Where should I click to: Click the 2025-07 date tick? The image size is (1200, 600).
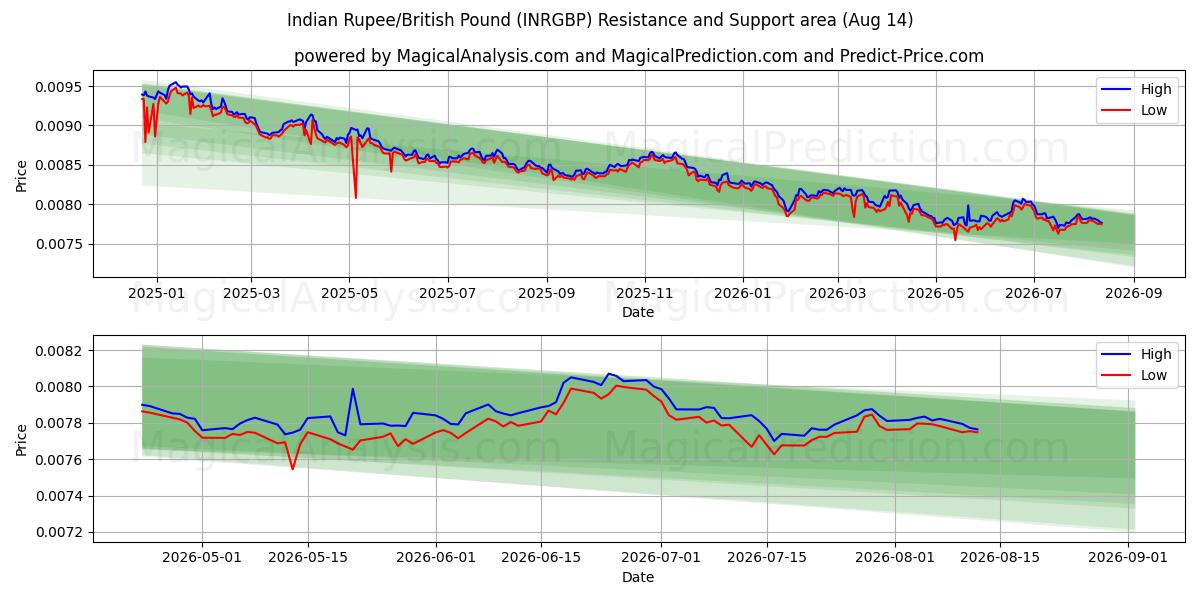(x=447, y=293)
